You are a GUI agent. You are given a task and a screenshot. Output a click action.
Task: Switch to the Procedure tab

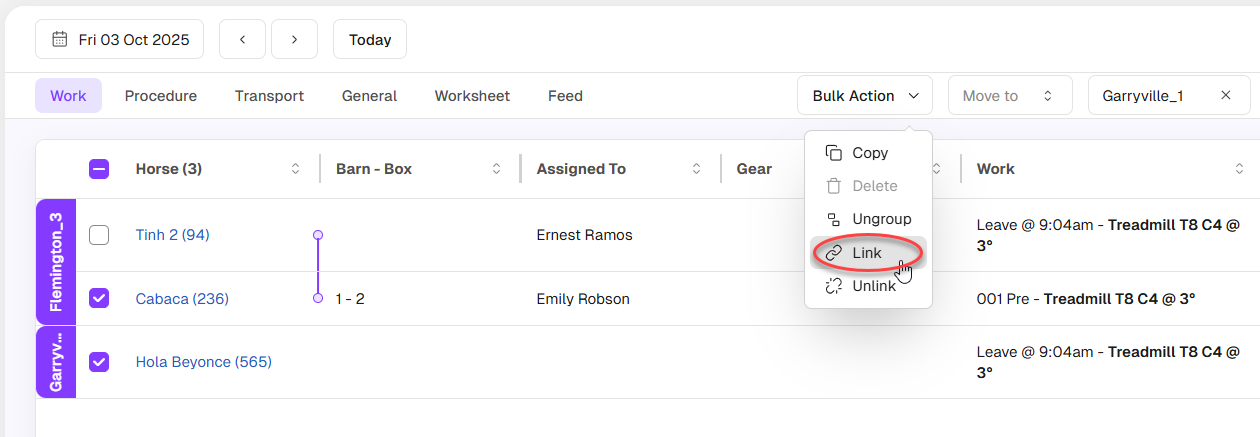[x=160, y=96]
